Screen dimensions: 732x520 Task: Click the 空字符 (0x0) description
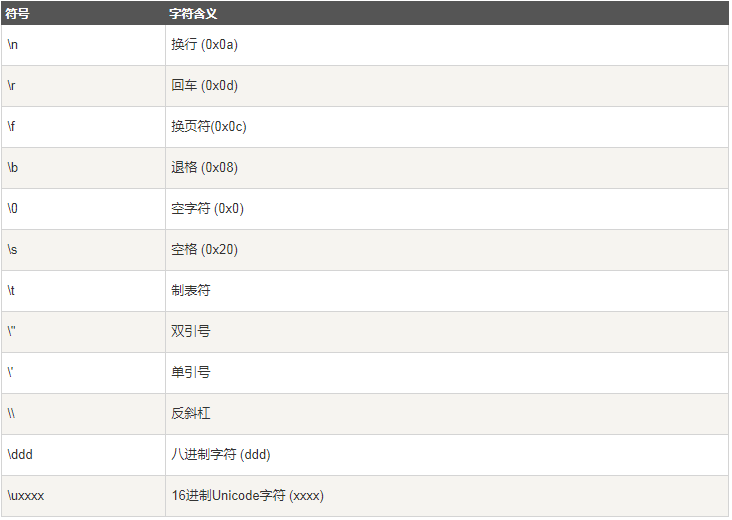coord(207,208)
